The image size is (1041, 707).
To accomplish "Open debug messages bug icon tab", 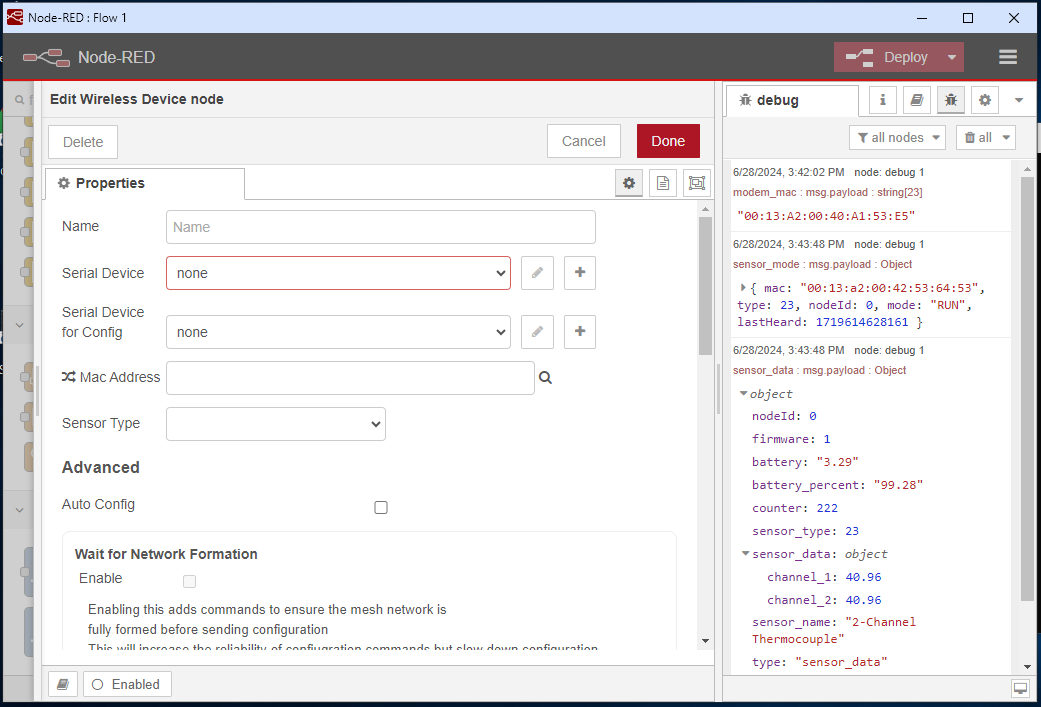I will [x=951, y=100].
